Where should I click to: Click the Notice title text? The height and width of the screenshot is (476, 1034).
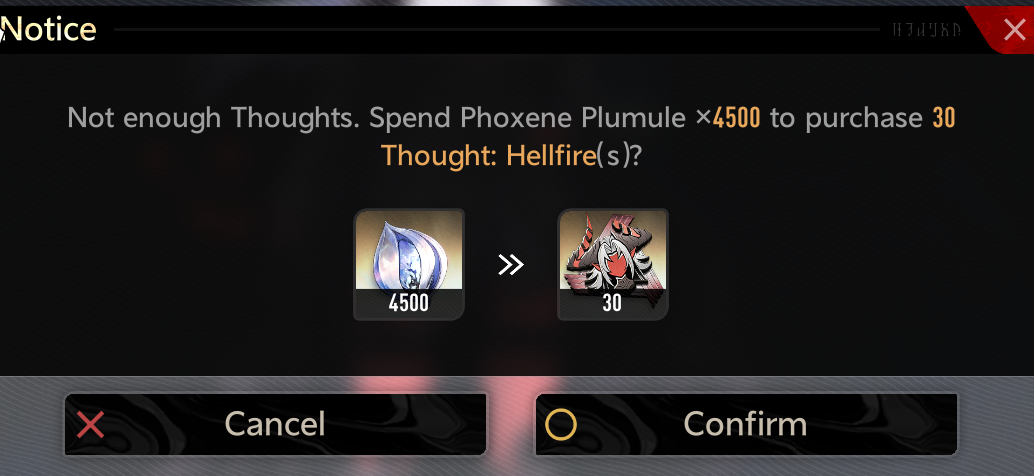50,30
